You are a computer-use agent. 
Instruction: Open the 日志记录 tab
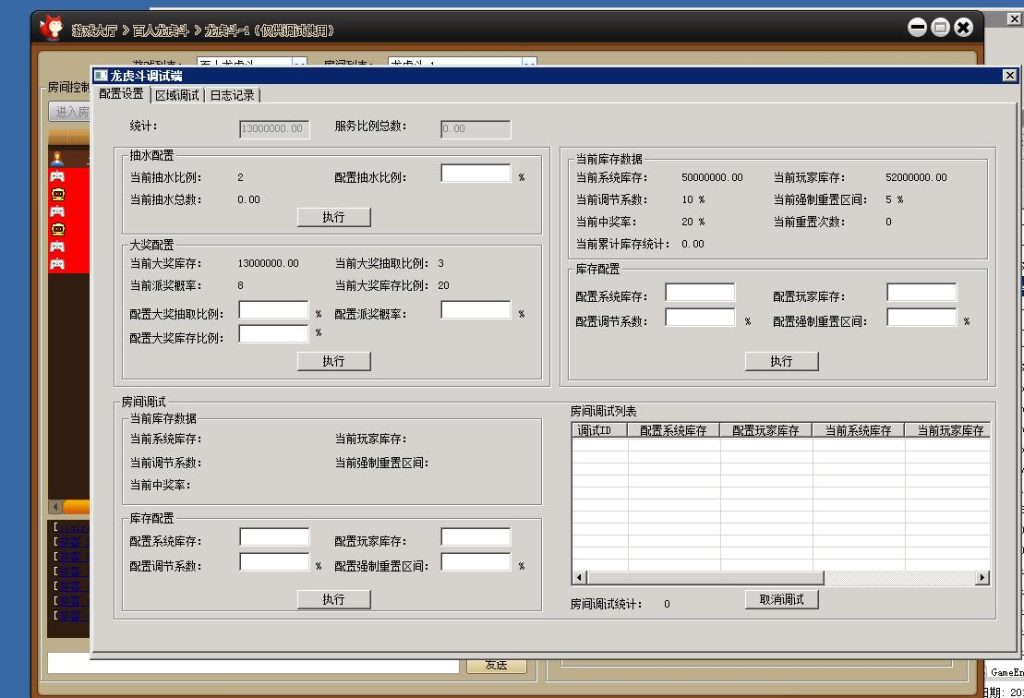[232, 95]
